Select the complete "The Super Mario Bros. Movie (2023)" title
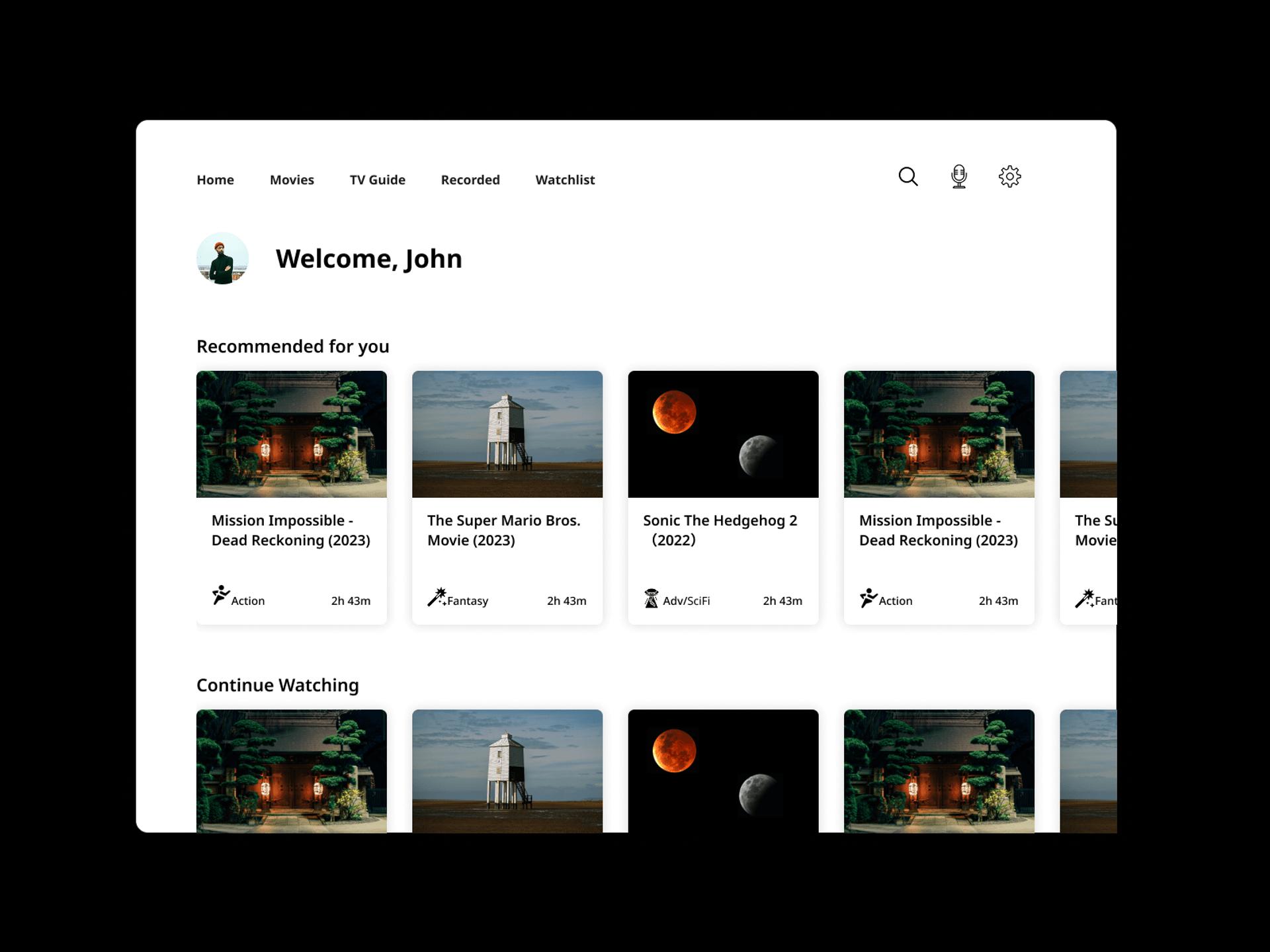The height and width of the screenshot is (952, 1270). [x=504, y=530]
